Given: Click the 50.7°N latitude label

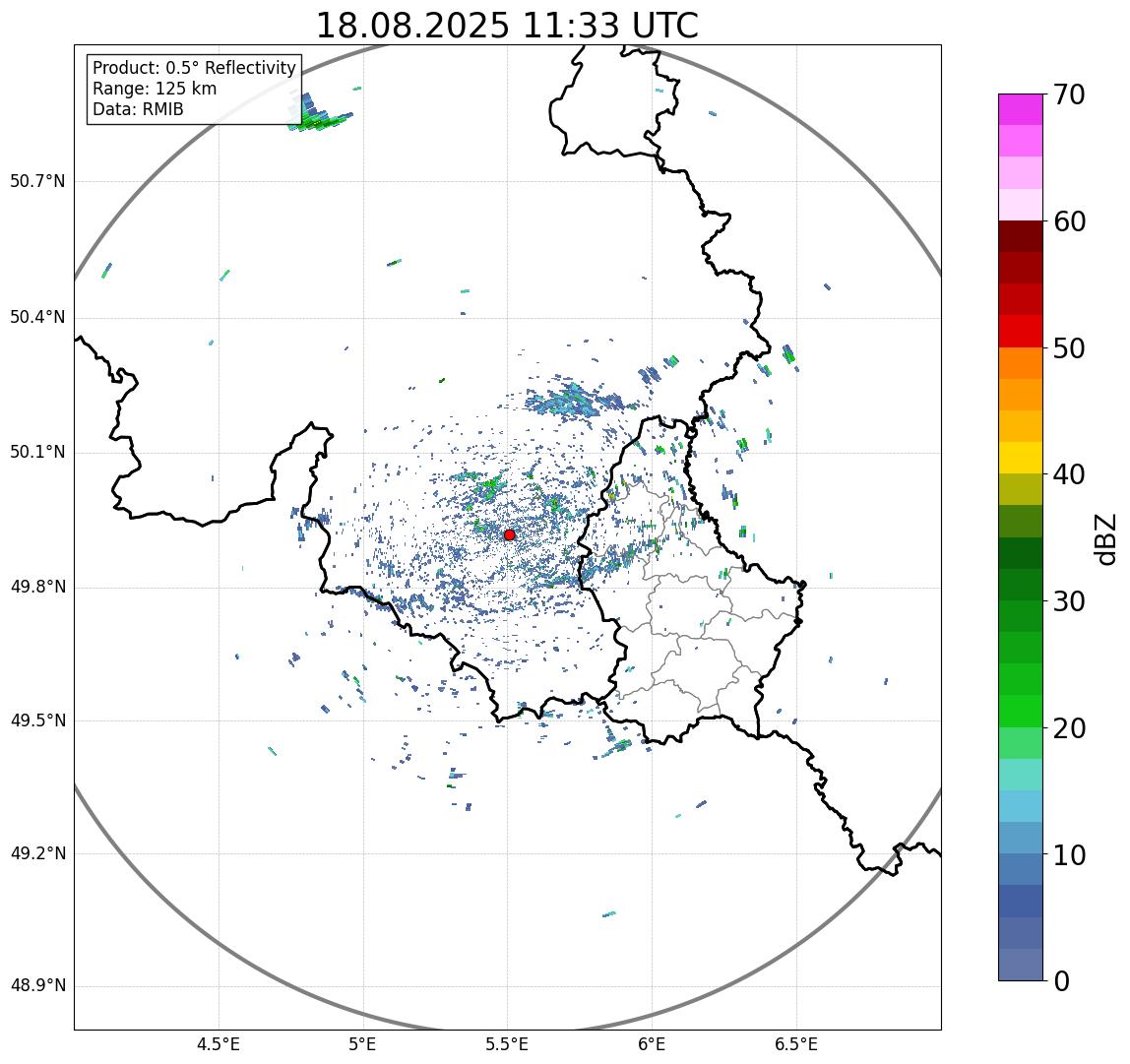Looking at the screenshot, I should (x=37, y=181).
